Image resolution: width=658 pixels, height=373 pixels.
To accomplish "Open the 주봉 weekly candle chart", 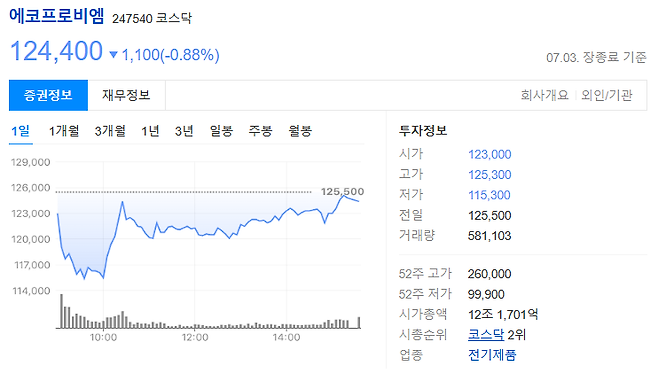I will point(260,131).
